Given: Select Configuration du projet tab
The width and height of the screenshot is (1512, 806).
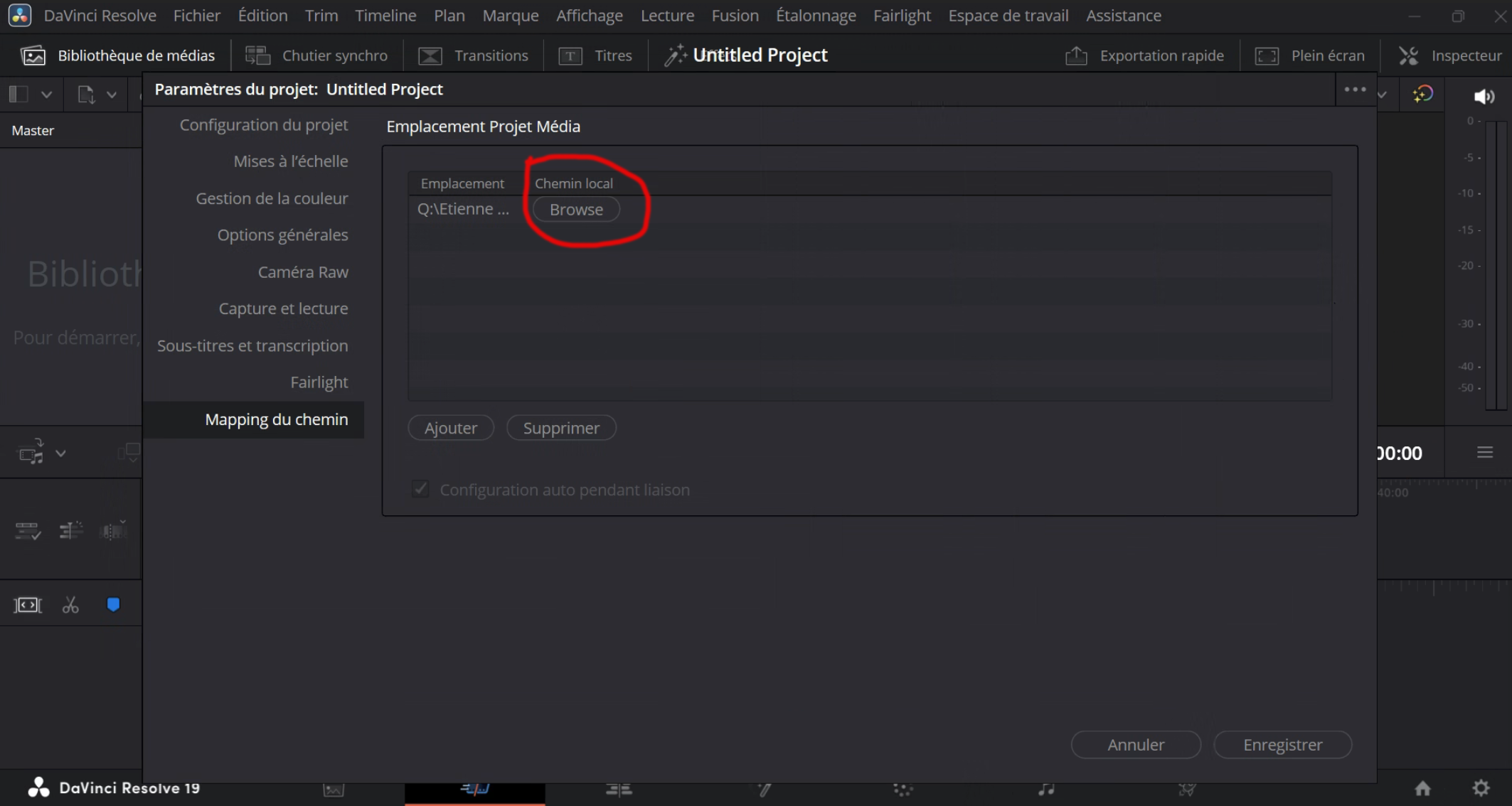Looking at the screenshot, I should pyautogui.click(x=264, y=125).
